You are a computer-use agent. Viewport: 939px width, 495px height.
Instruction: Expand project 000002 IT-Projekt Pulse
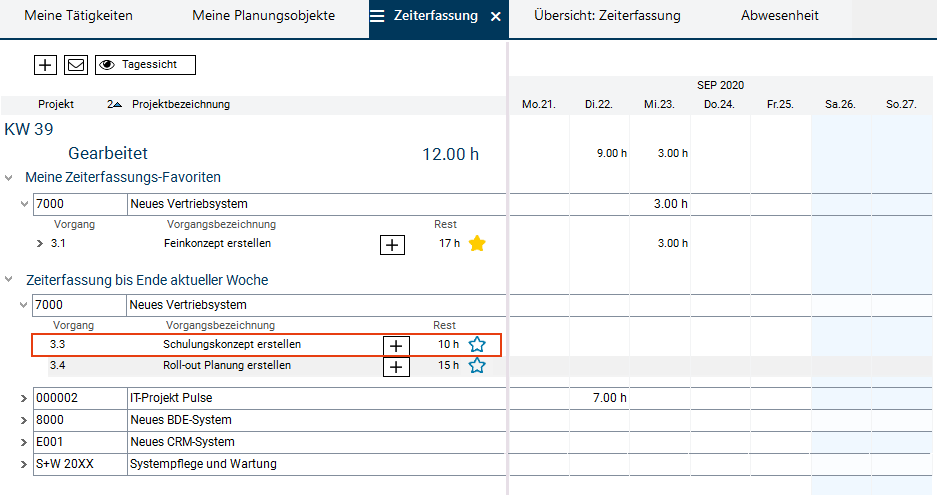click(23, 398)
